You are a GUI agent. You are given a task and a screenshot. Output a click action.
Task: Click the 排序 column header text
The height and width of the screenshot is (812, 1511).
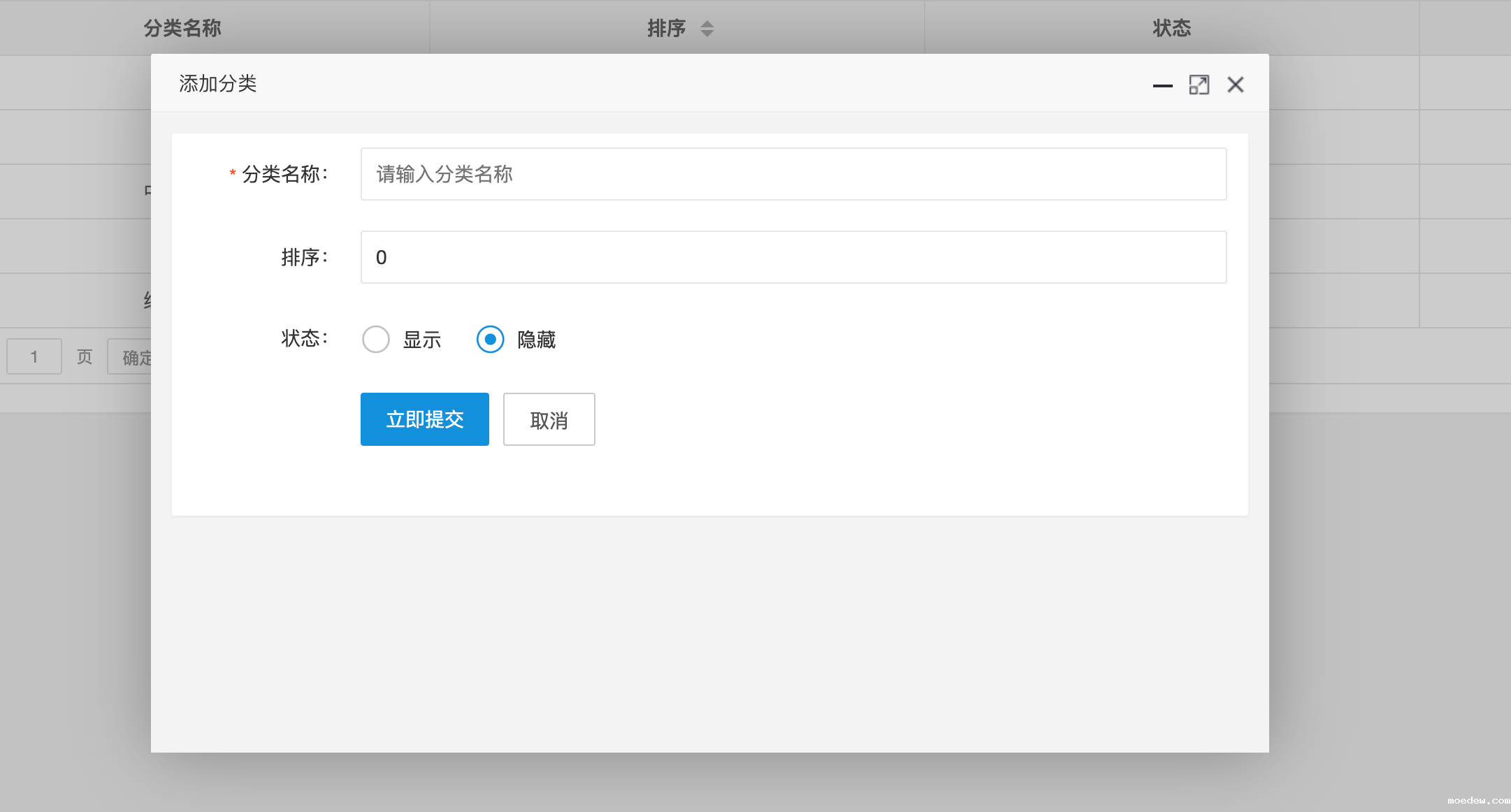[666, 28]
